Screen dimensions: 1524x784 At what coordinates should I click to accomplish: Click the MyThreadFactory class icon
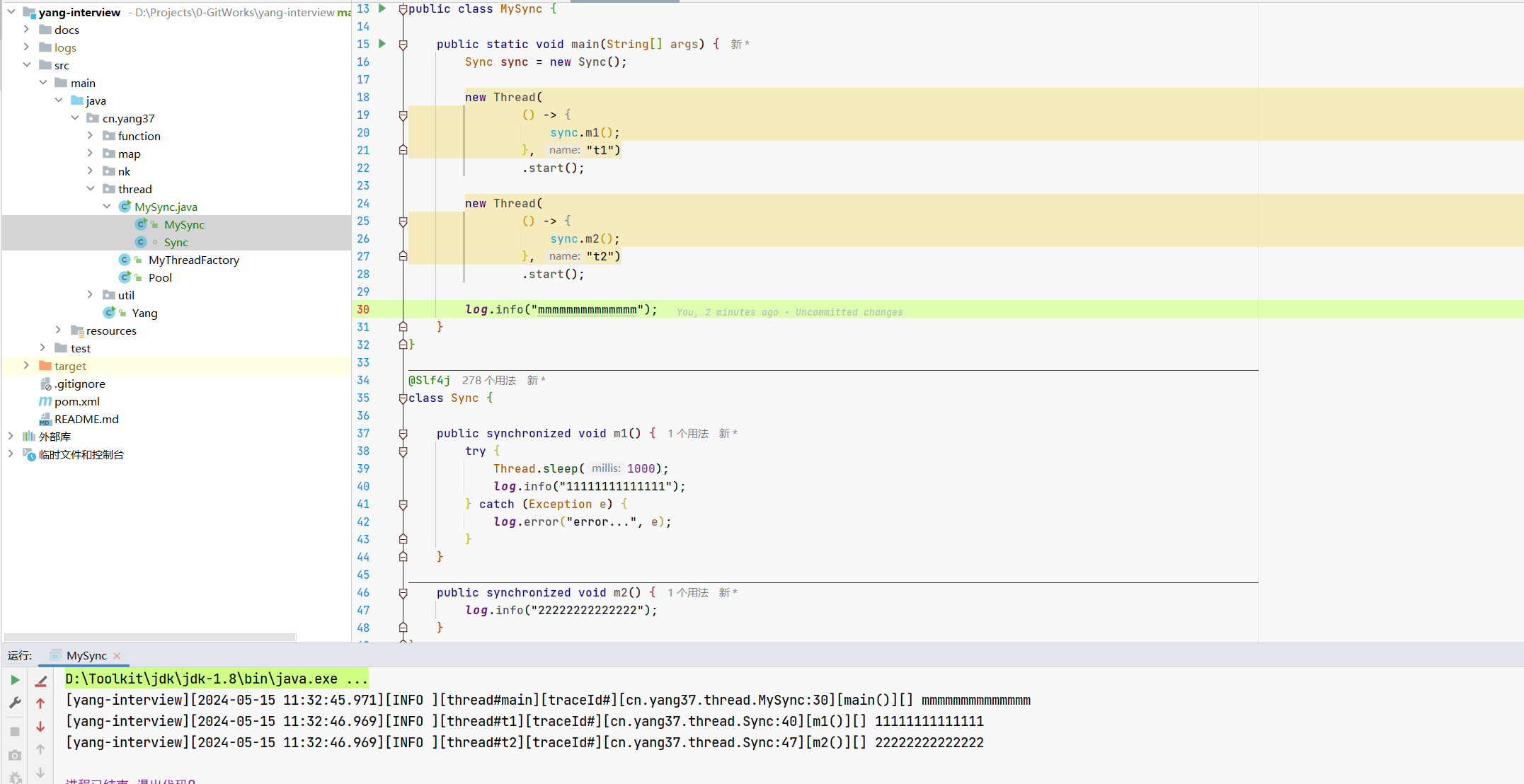pos(125,260)
